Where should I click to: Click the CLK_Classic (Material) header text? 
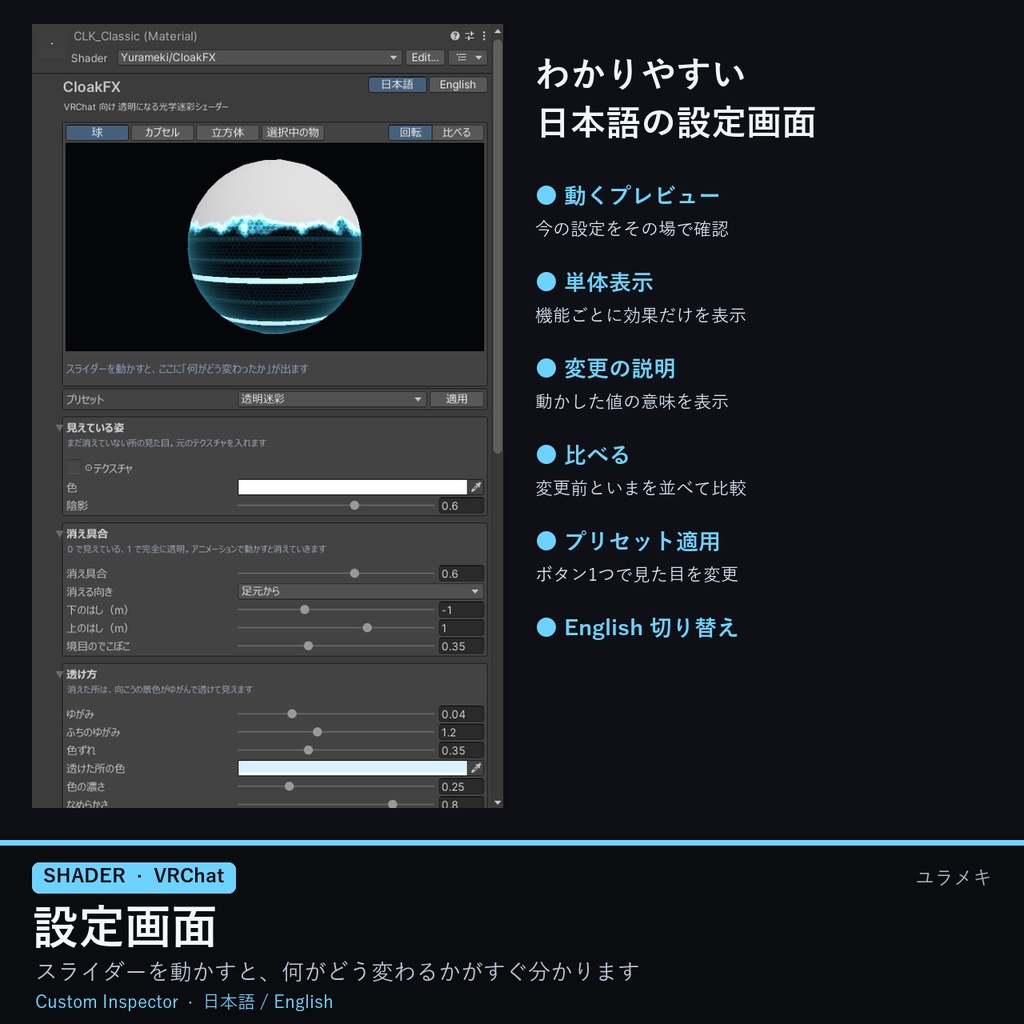(135, 36)
